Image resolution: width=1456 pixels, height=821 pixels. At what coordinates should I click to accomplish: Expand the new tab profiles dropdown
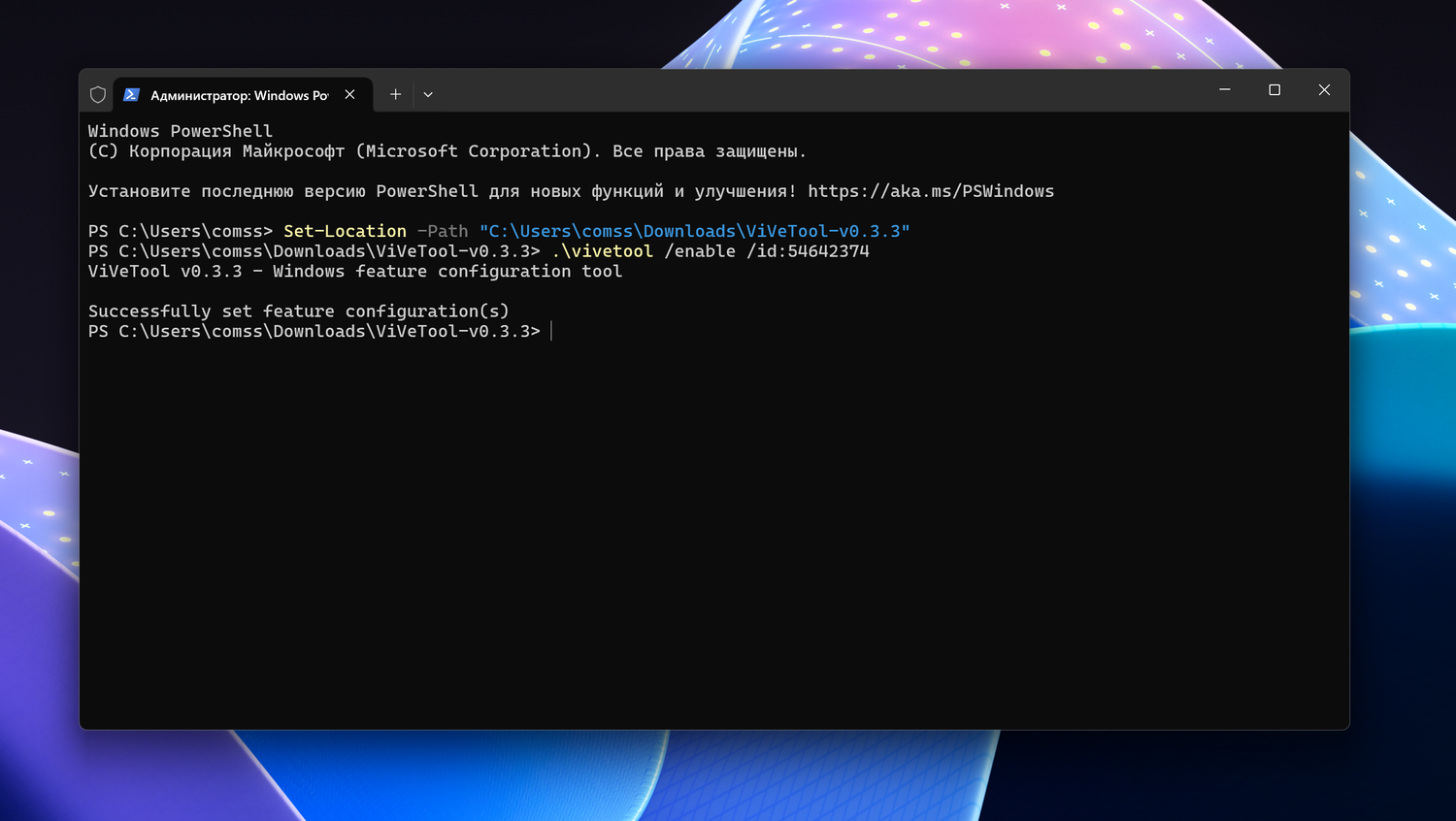(x=428, y=94)
